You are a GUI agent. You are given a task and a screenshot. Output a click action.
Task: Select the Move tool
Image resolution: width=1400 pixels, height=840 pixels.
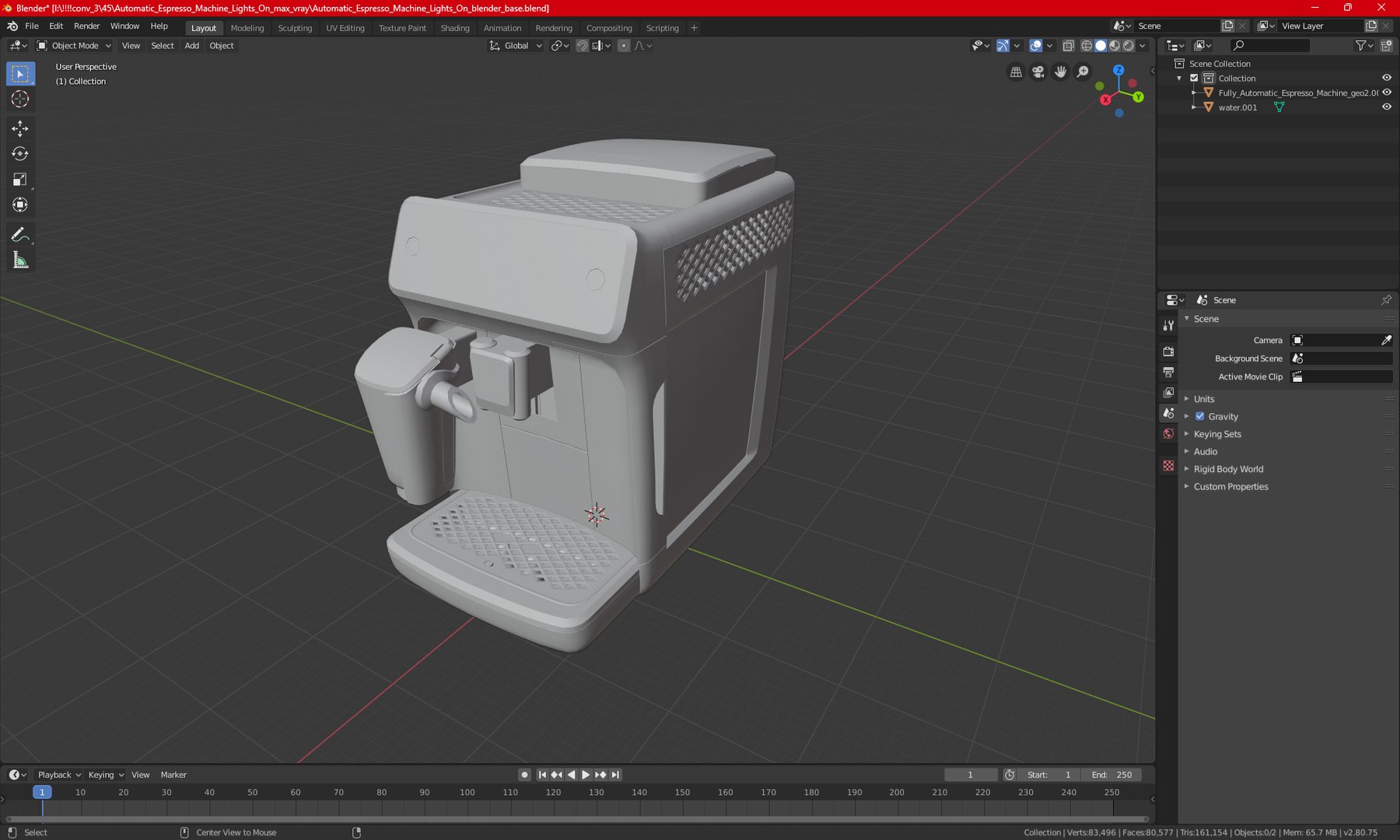click(x=20, y=128)
